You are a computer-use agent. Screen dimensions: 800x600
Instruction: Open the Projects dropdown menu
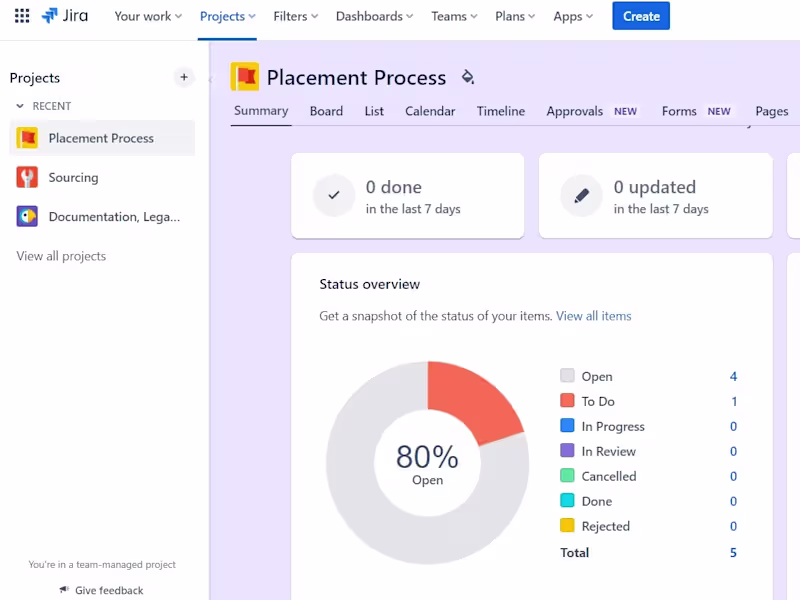[228, 16]
